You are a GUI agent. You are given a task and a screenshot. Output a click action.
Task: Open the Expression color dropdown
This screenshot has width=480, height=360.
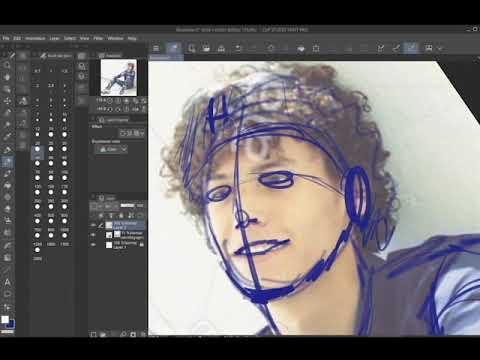pyautogui.click(x=111, y=149)
